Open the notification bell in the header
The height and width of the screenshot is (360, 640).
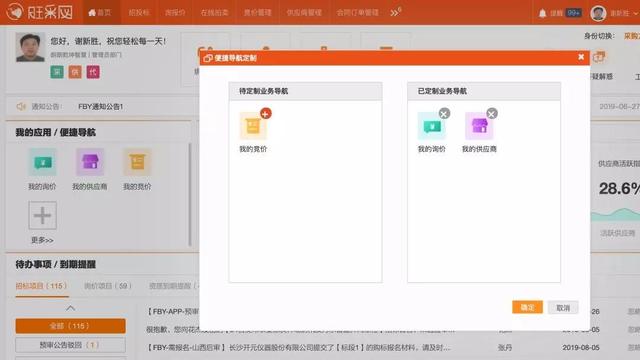coord(542,13)
